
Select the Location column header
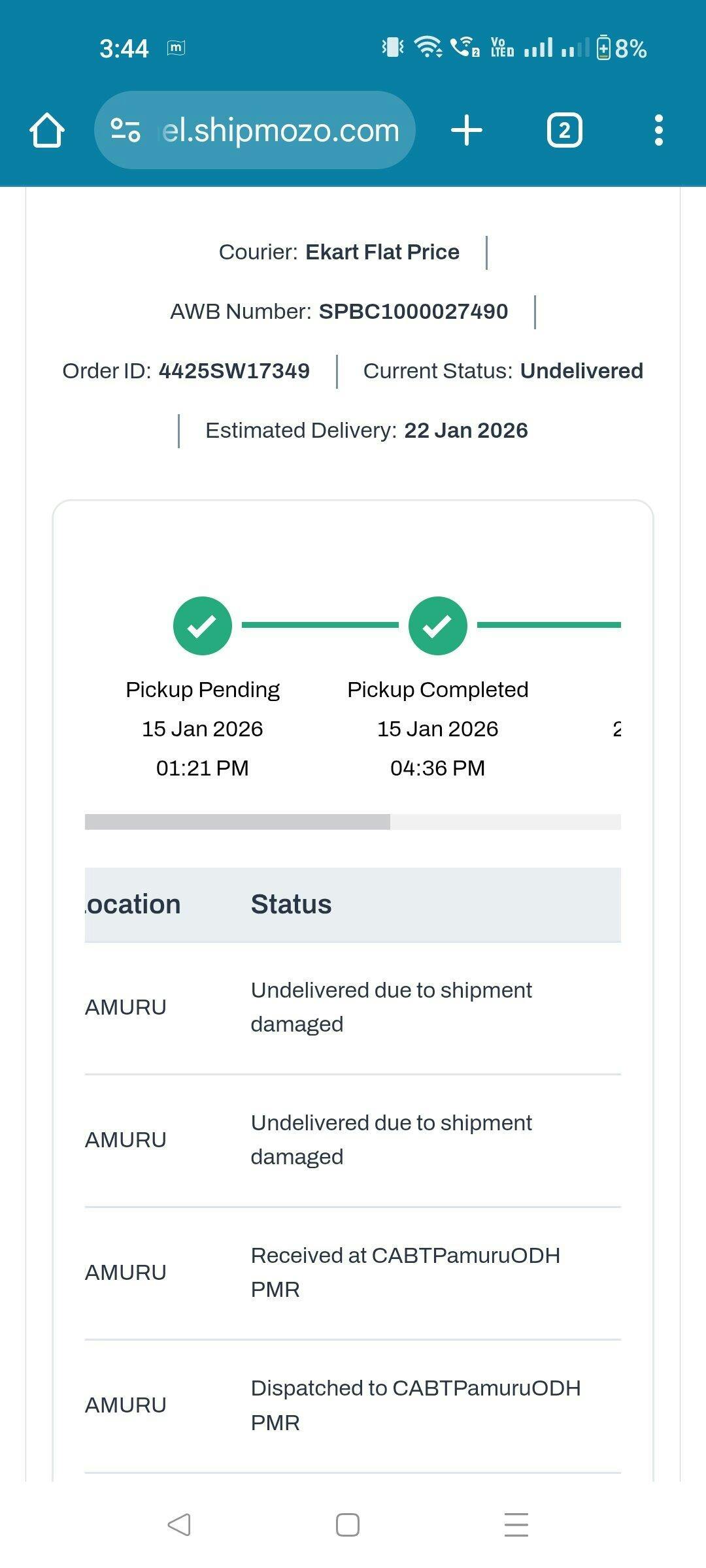(134, 904)
